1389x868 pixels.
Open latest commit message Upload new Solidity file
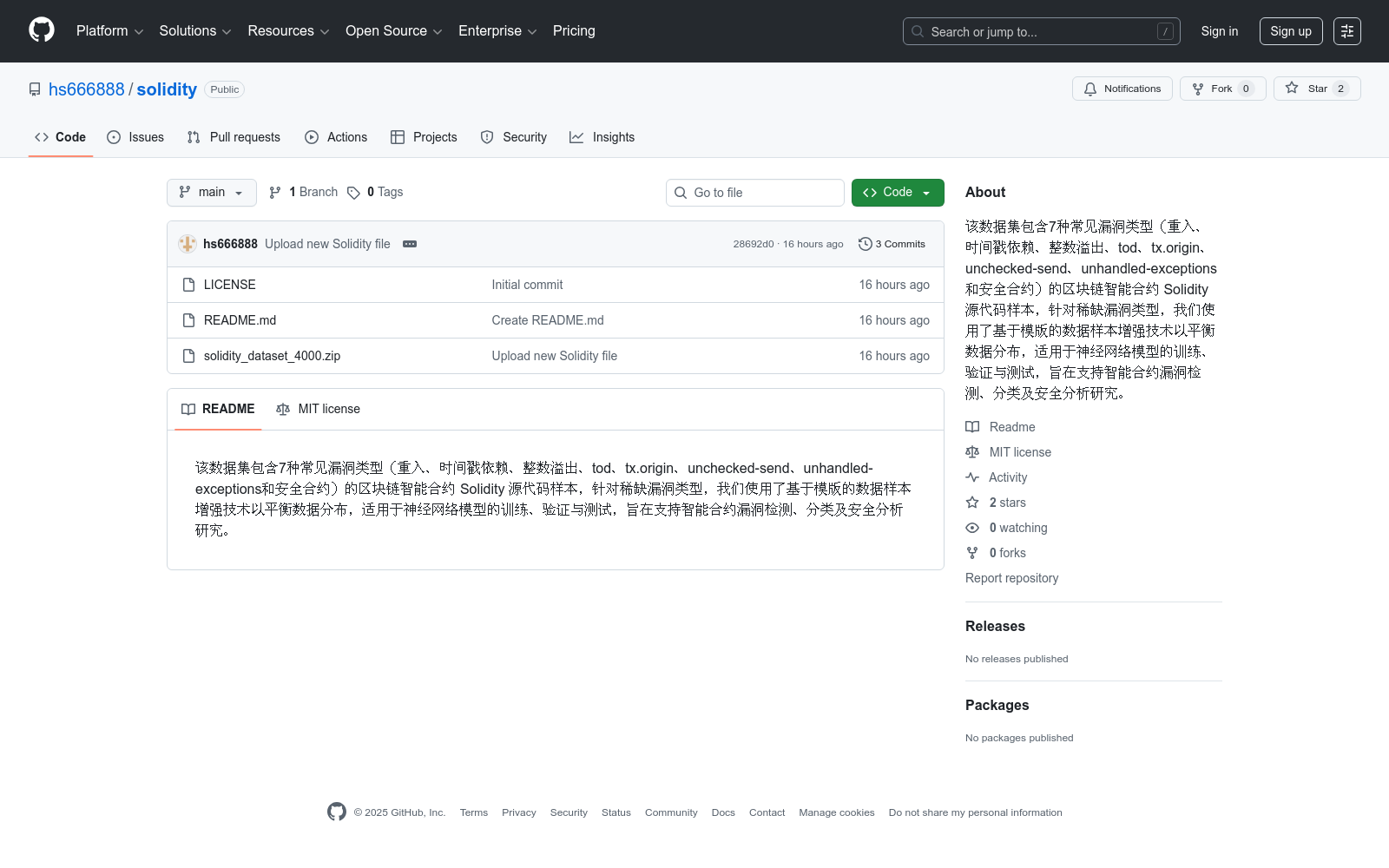coord(327,244)
